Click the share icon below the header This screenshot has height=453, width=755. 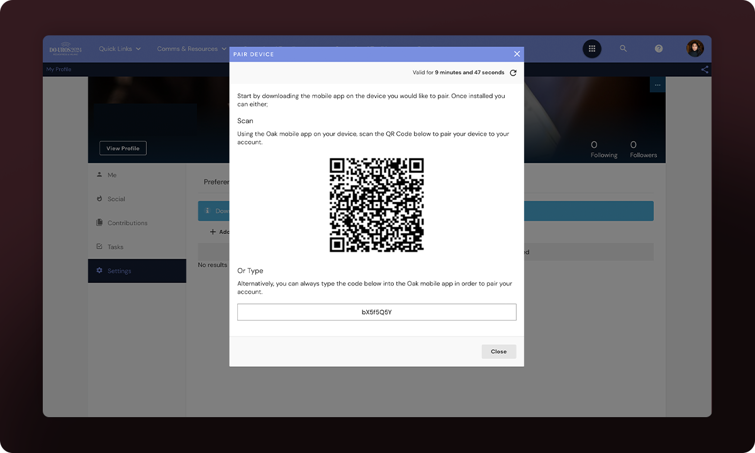pyautogui.click(x=704, y=70)
